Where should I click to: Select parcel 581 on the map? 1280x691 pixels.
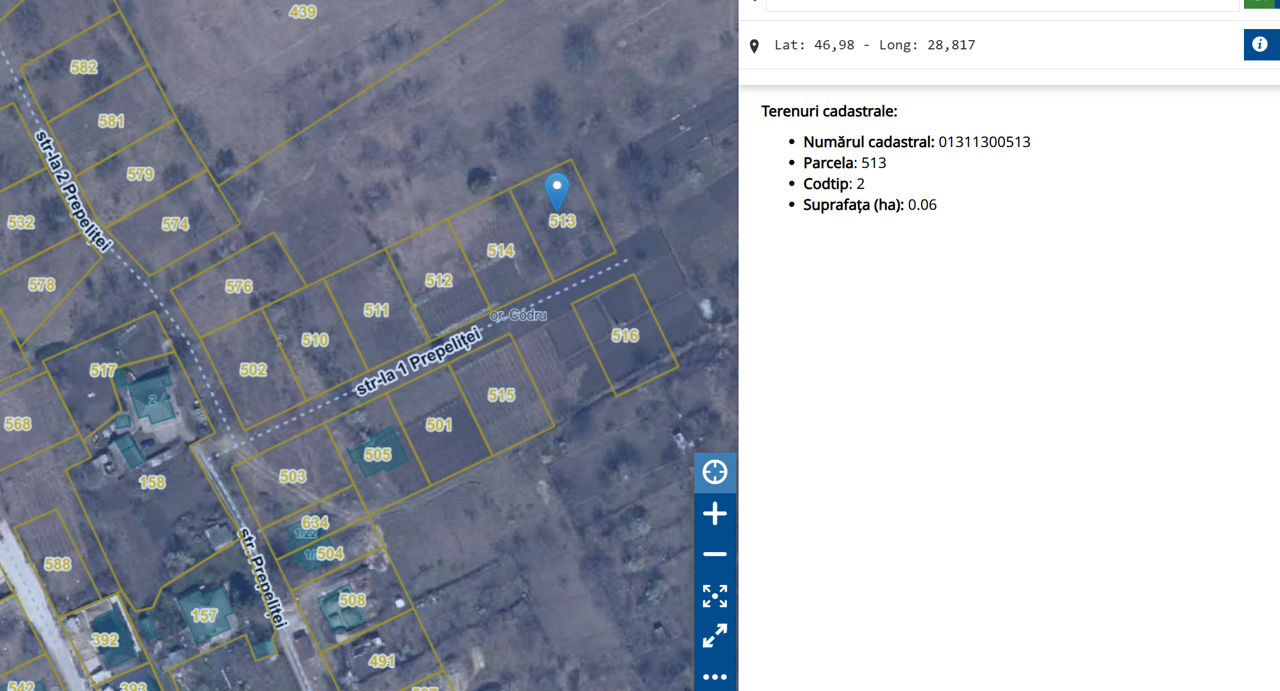[x=111, y=121]
